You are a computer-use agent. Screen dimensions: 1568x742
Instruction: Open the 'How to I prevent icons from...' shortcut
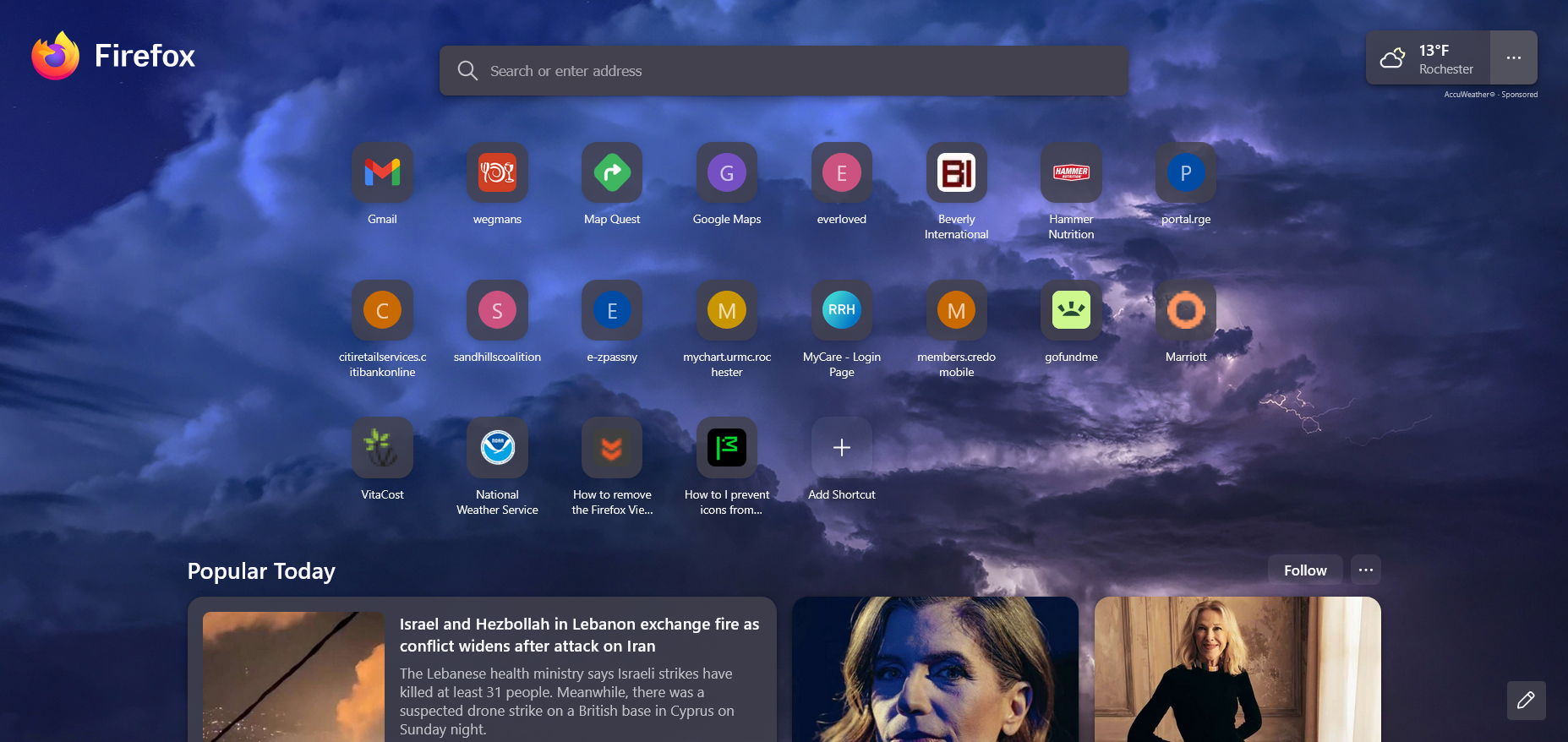click(727, 448)
